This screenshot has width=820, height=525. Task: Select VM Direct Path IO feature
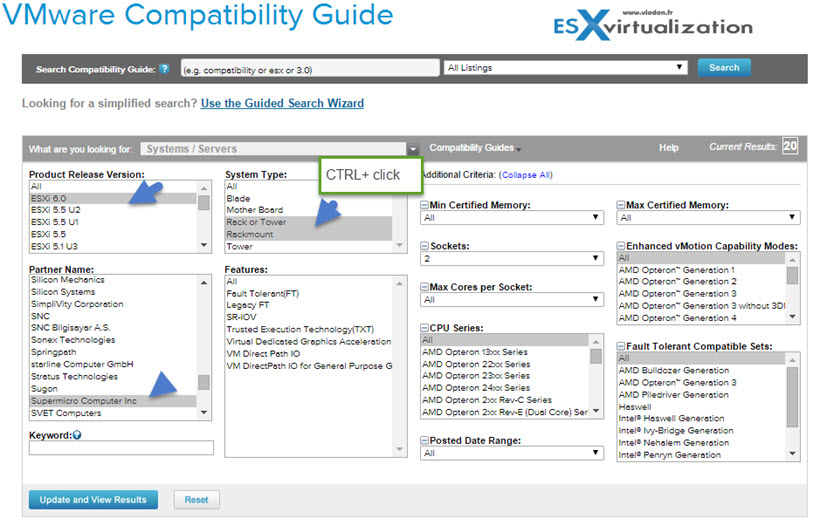(309, 353)
